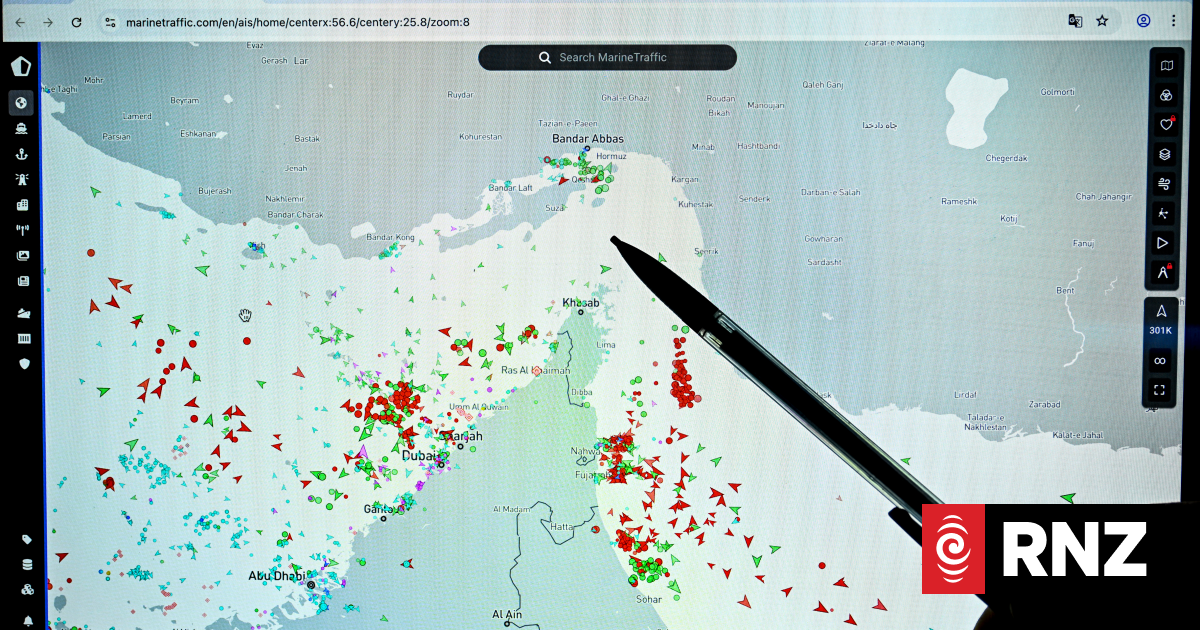The width and height of the screenshot is (1200, 630).
Task: Open the notifications bell icon
Action: pos(27,621)
